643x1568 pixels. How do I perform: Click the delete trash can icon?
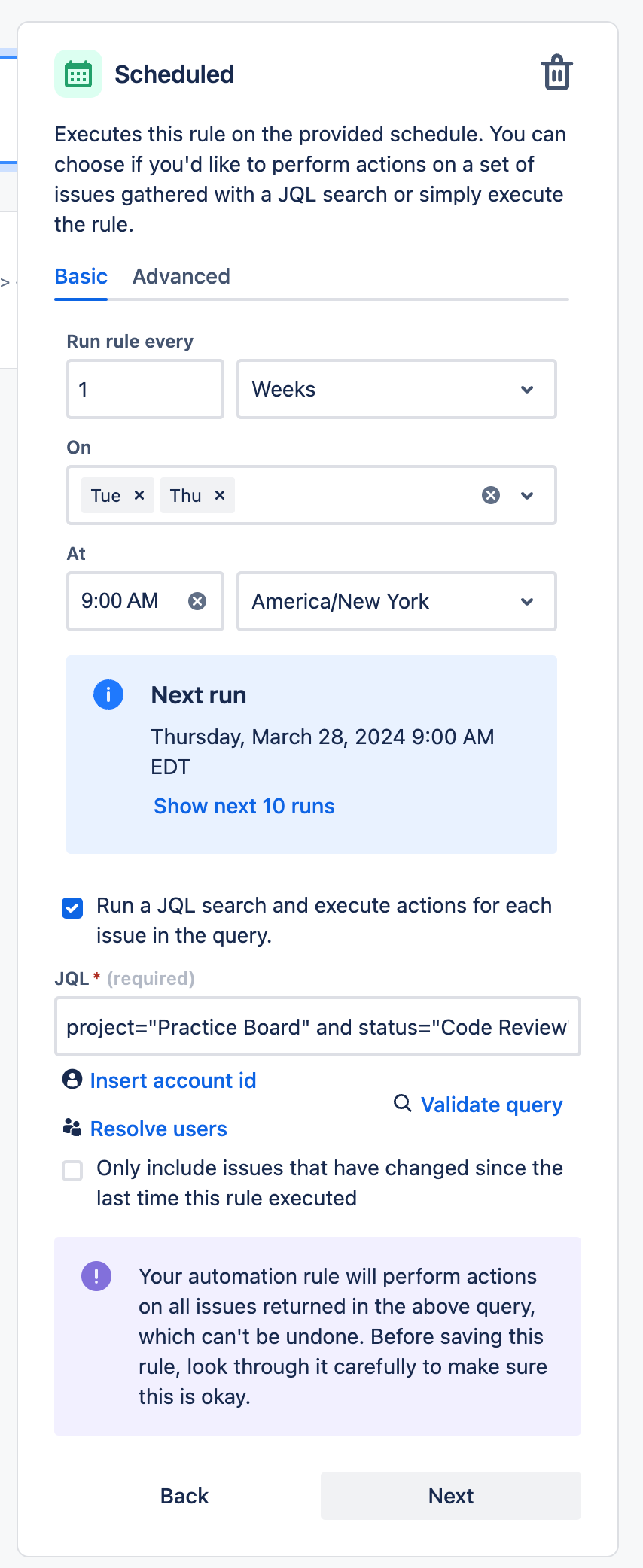[x=557, y=72]
